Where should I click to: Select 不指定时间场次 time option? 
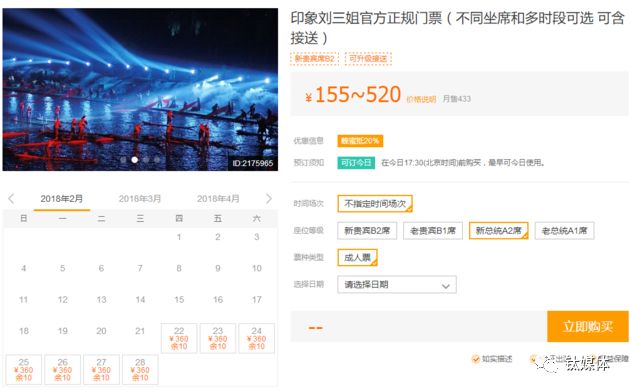[375, 204]
